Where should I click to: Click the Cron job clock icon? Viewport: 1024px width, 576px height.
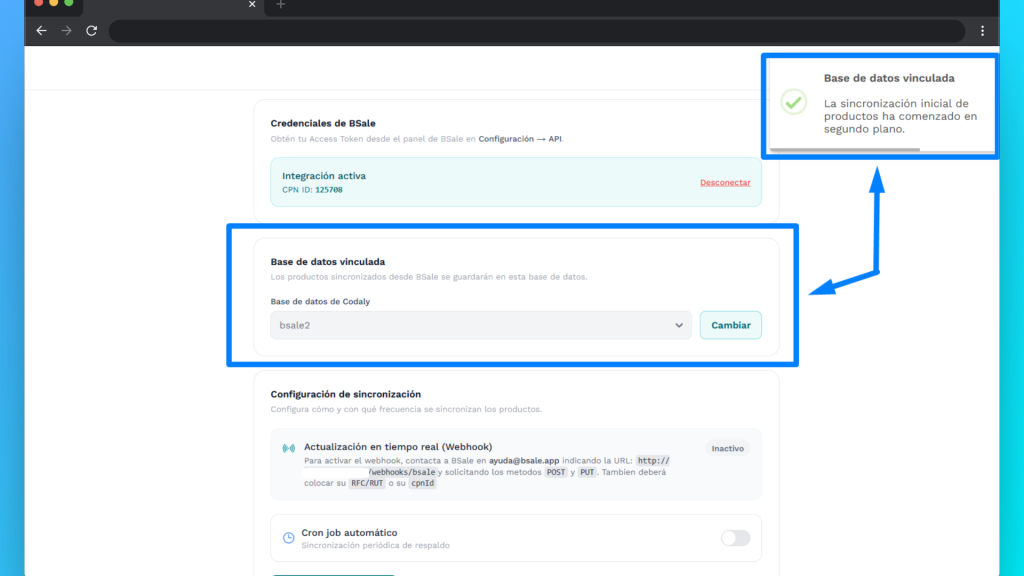pyautogui.click(x=289, y=538)
